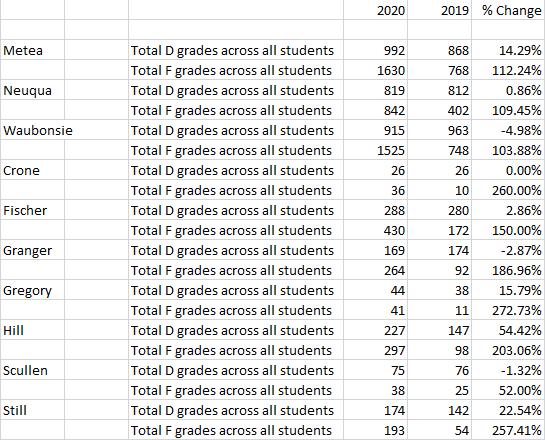Image resolution: width=545 pixels, height=440 pixels.
Task: Select Scullen's 2019 D grades value 76
Action: (439, 370)
